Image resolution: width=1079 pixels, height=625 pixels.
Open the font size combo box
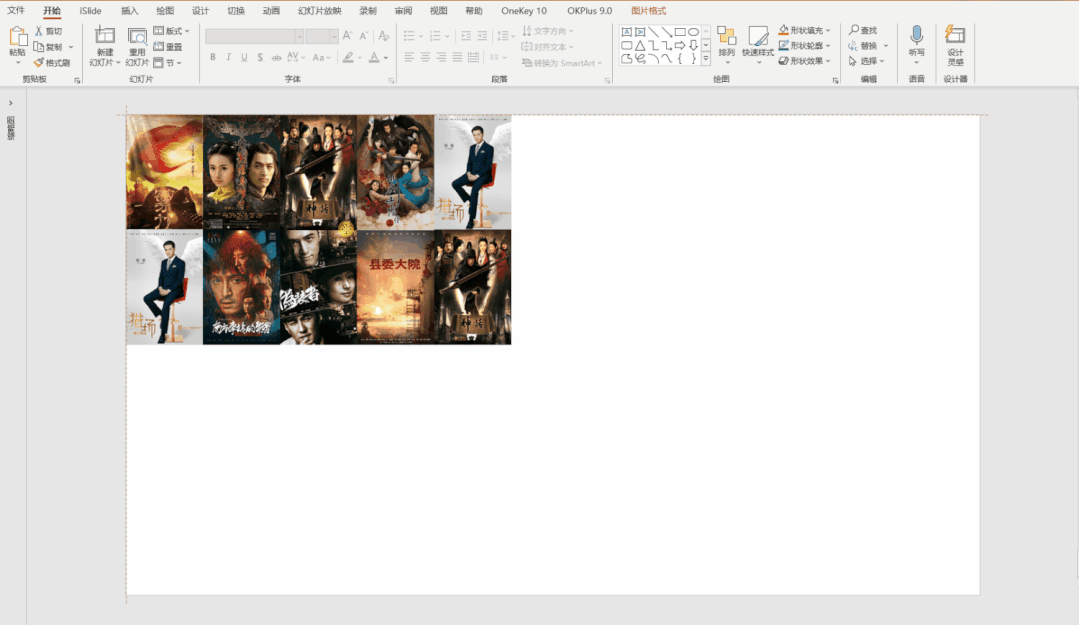[x=321, y=36]
